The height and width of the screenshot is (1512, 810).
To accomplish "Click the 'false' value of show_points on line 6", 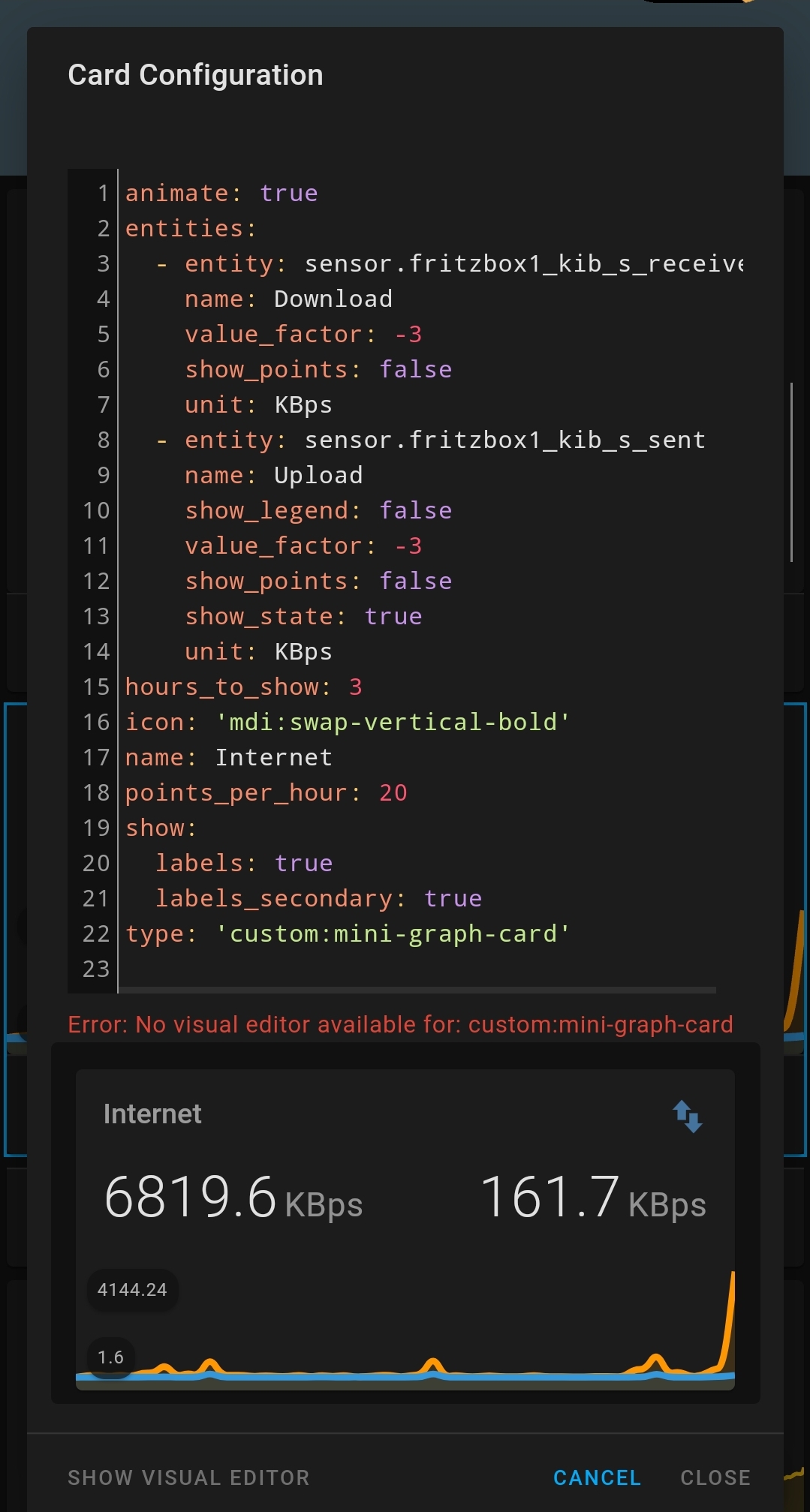I will pos(415,368).
